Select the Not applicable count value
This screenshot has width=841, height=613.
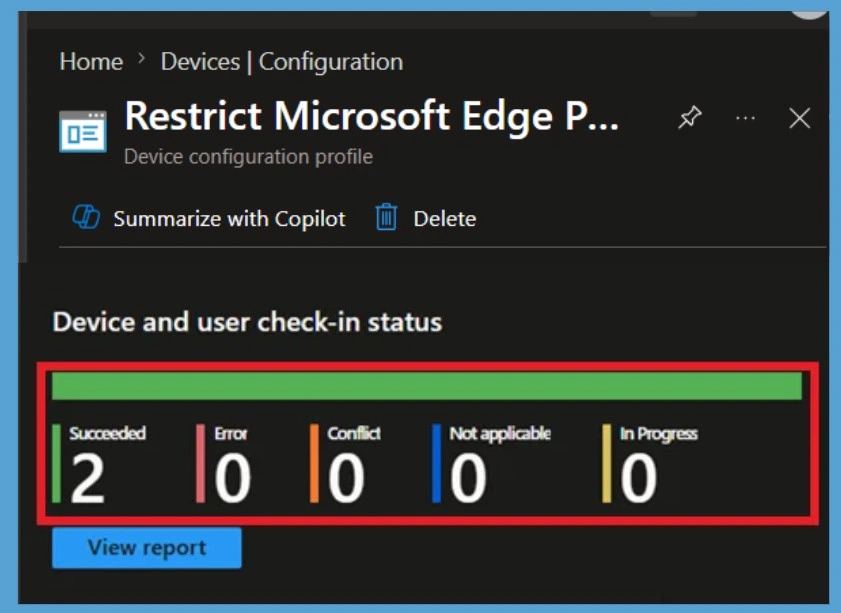coord(468,478)
